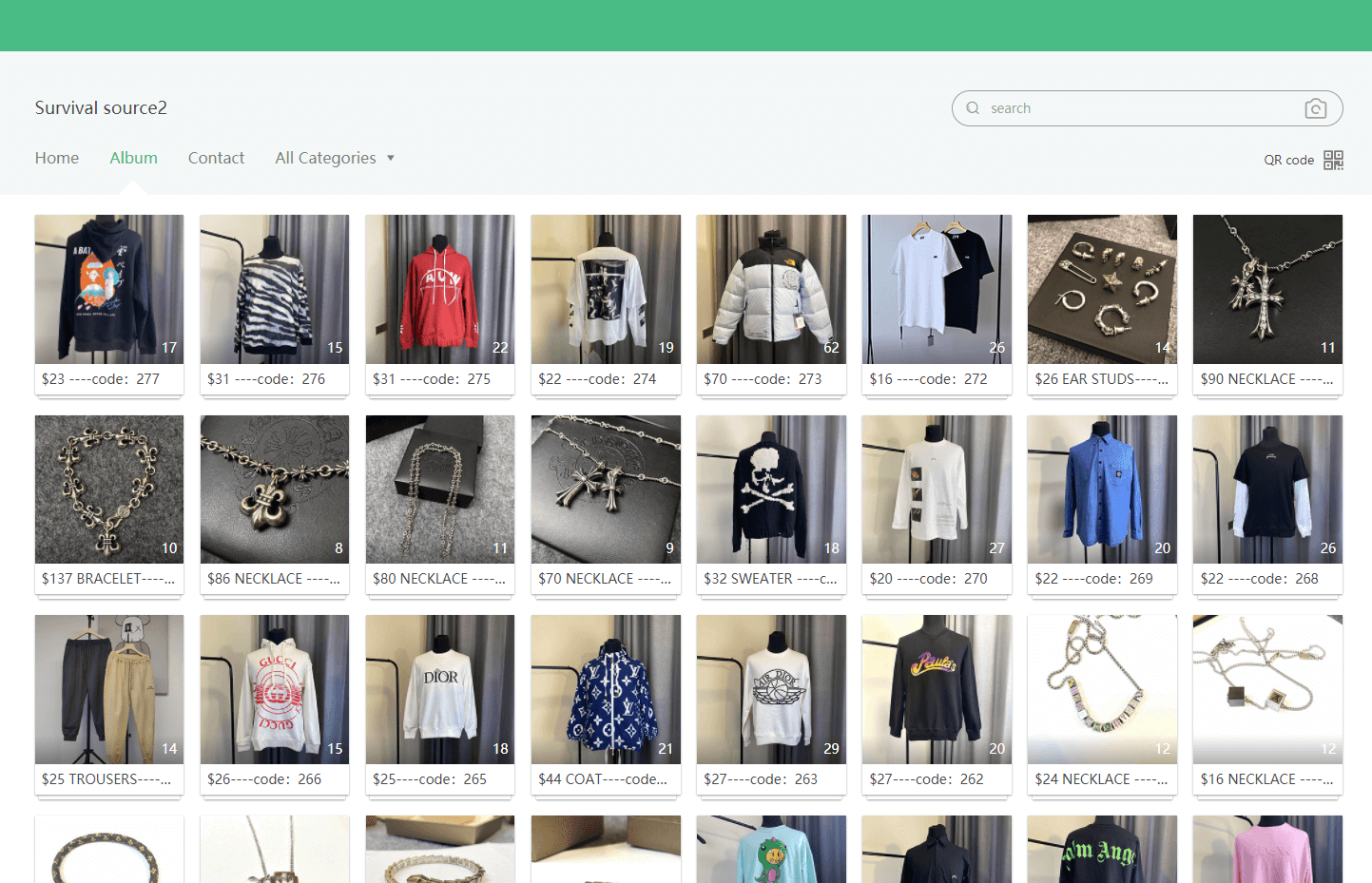Viewport: 1372px width, 883px height.
Task: Click the caption "$137 BRACELET----..."
Action: 108,579
